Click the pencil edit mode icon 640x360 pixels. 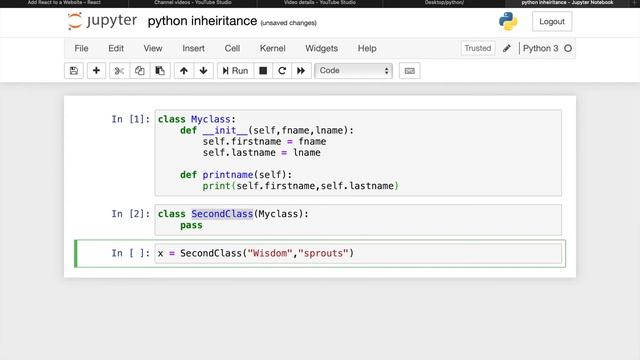point(507,48)
